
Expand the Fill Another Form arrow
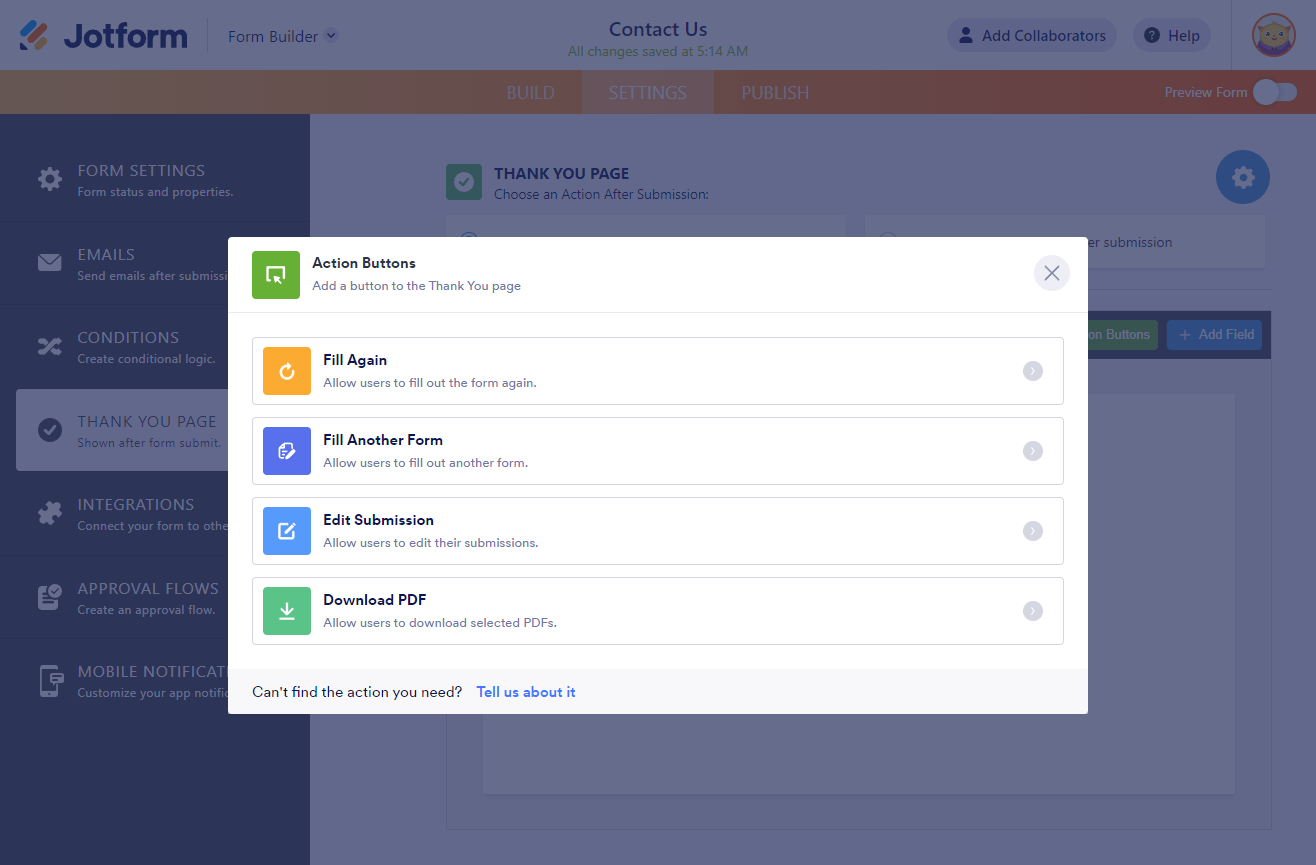coord(1033,451)
